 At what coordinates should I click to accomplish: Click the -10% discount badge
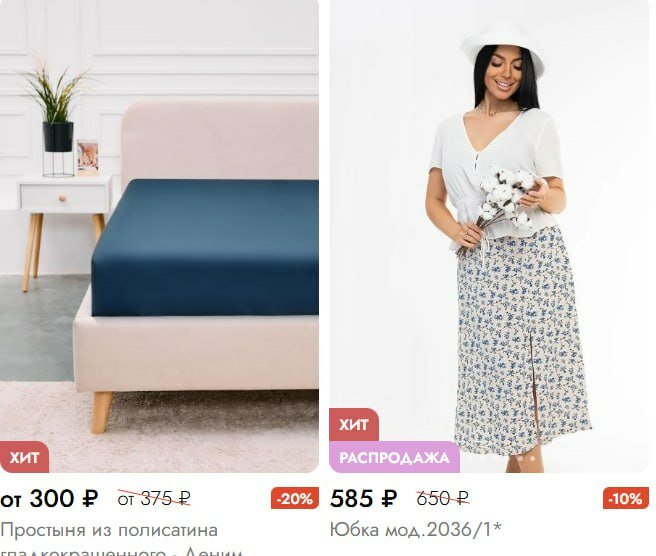point(626,498)
